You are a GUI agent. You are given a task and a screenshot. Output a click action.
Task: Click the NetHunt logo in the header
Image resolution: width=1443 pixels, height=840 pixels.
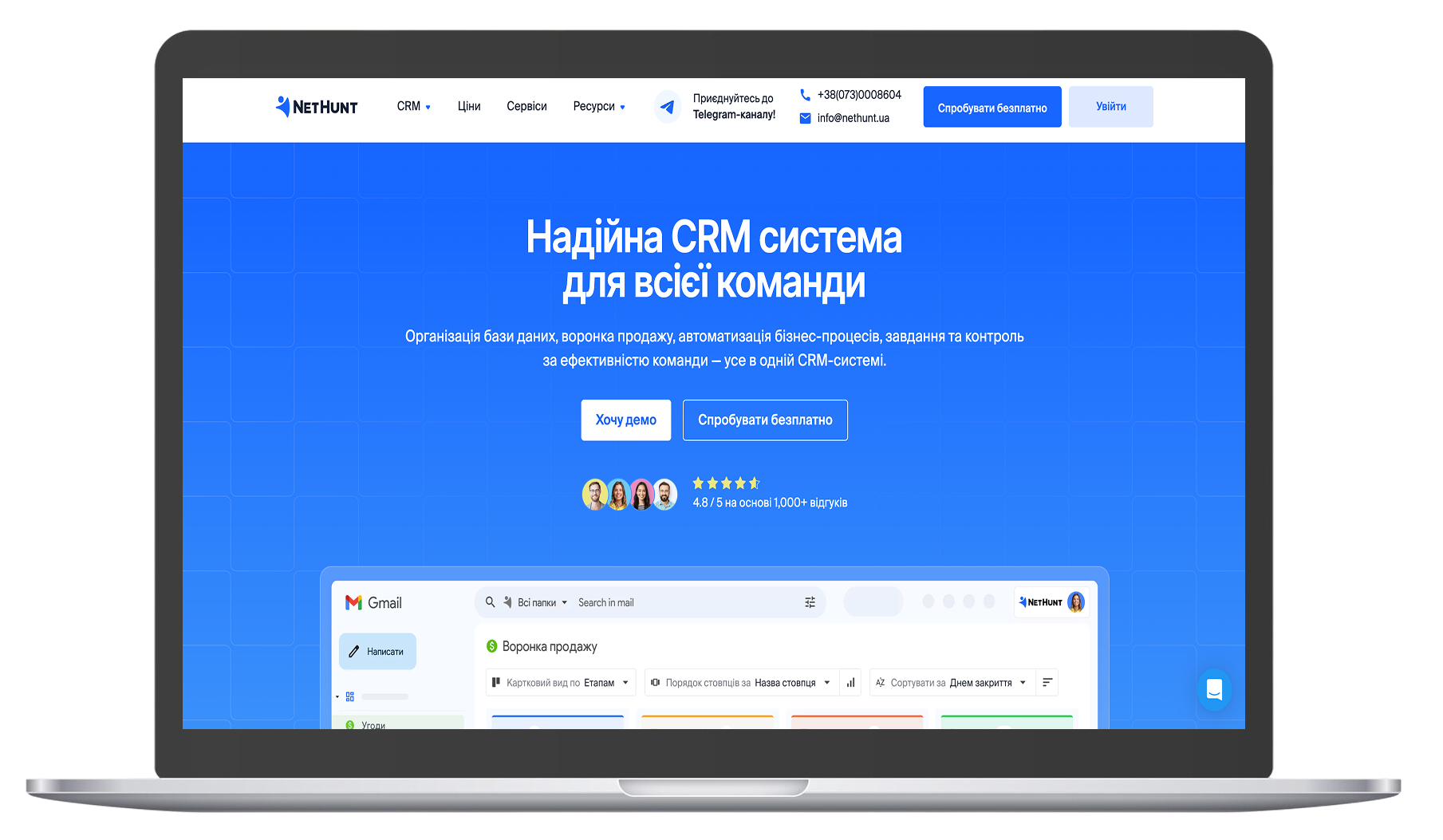(317, 107)
